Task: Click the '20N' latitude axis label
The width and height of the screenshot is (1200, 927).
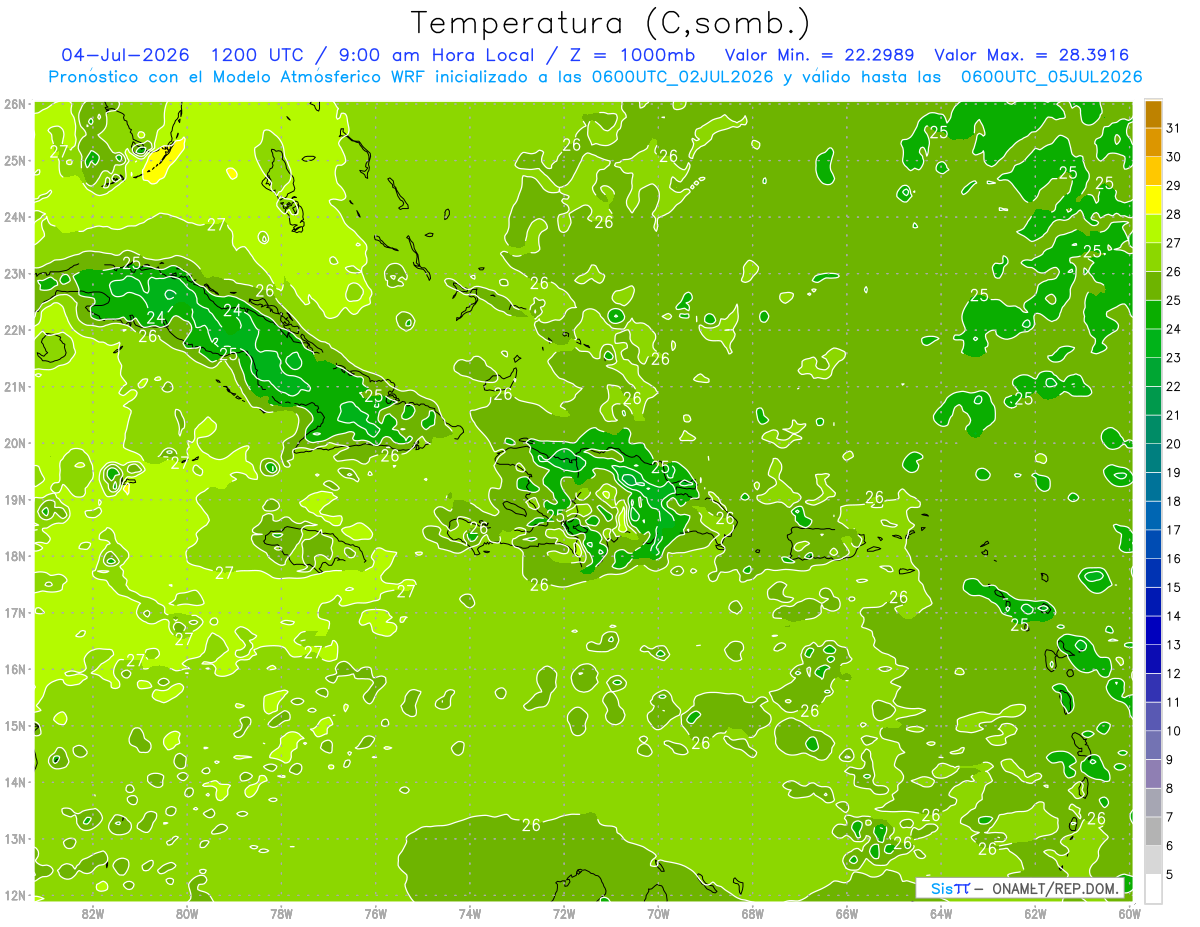Action: (15, 443)
